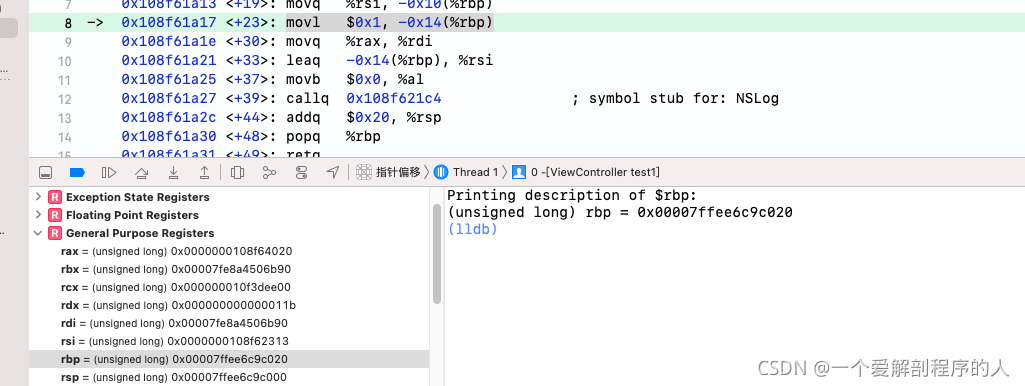Expand Exception State Registers
The height and width of the screenshot is (386, 1025).
tap(38, 197)
